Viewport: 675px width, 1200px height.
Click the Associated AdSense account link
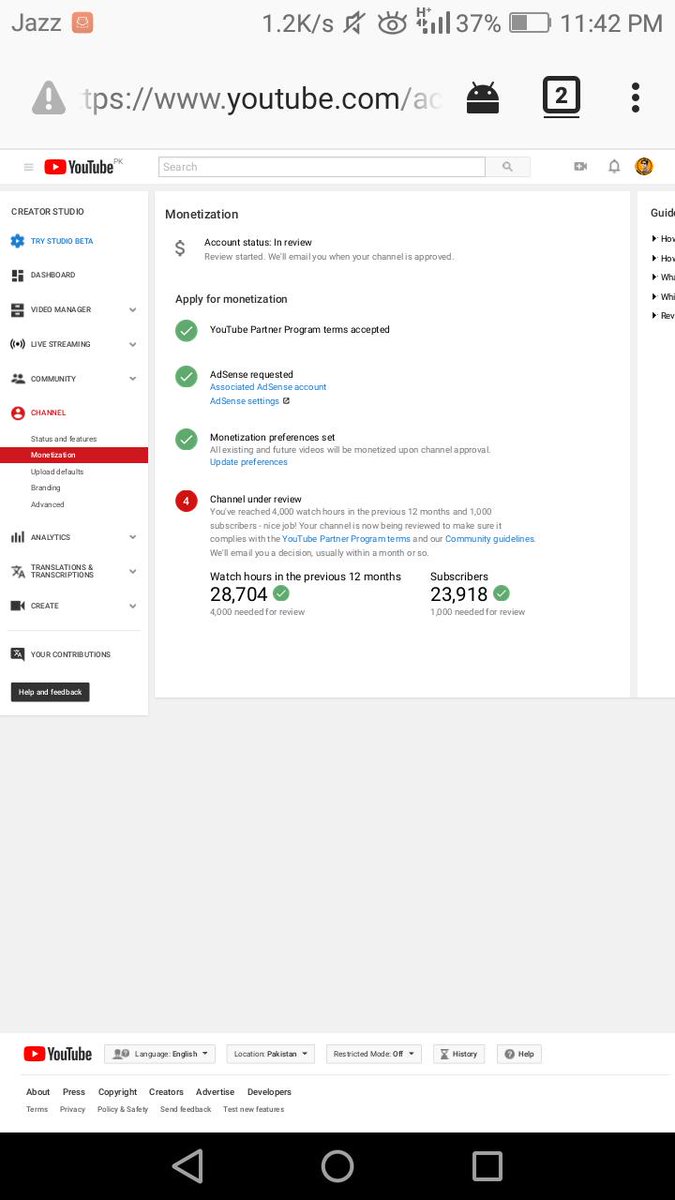(268, 387)
